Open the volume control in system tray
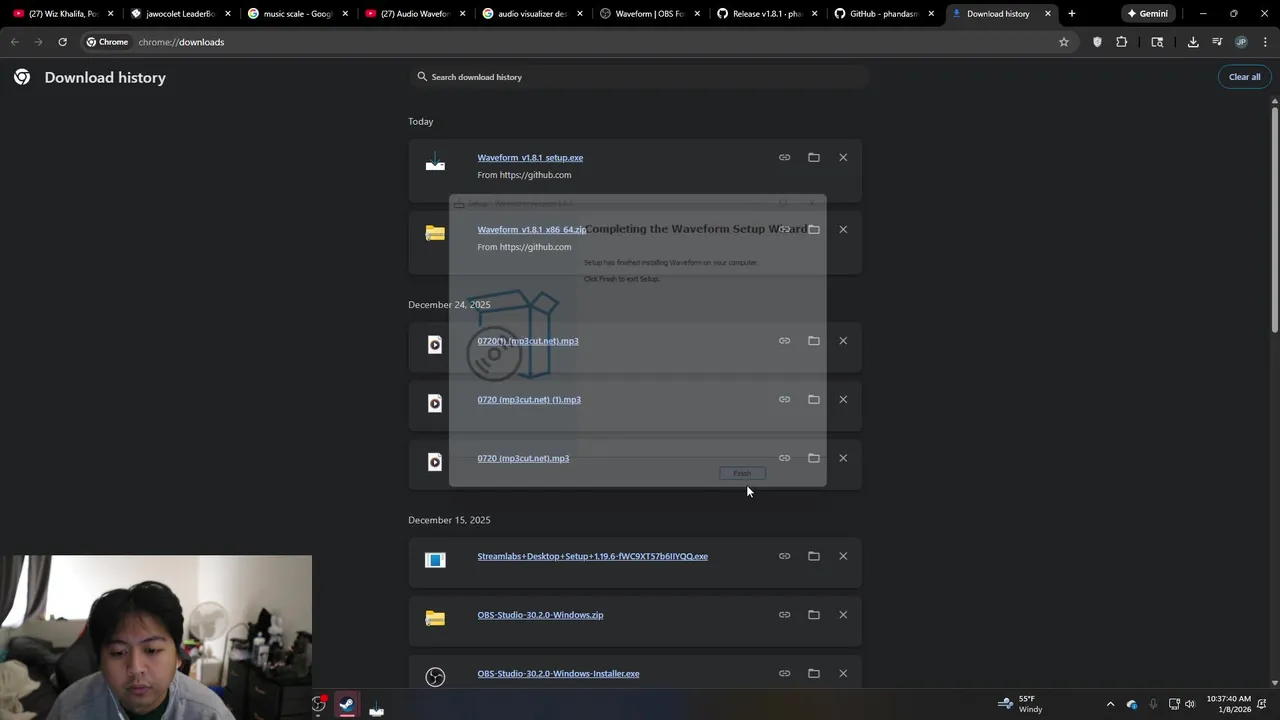Screen dimensions: 1280x720 click(x=1190, y=704)
